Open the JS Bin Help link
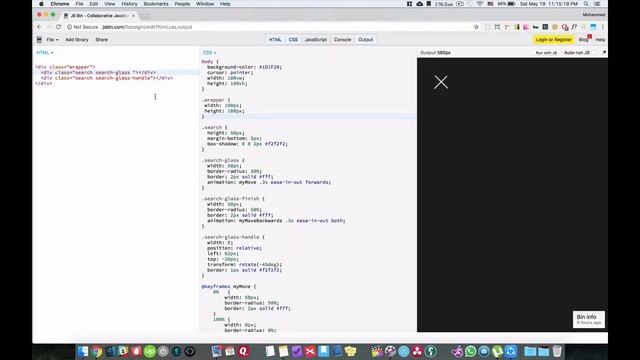Image resolution: width=640 pixels, height=360 pixels. [x=600, y=40]
